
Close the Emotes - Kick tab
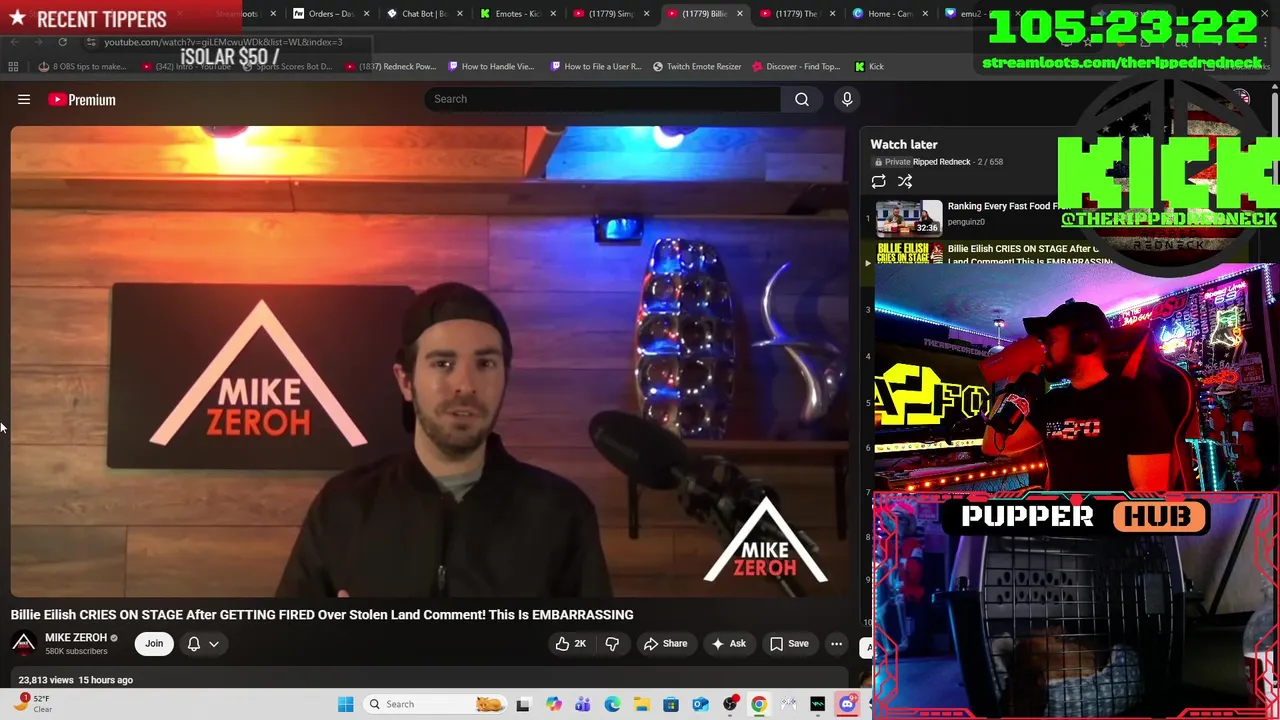point(553,14)
